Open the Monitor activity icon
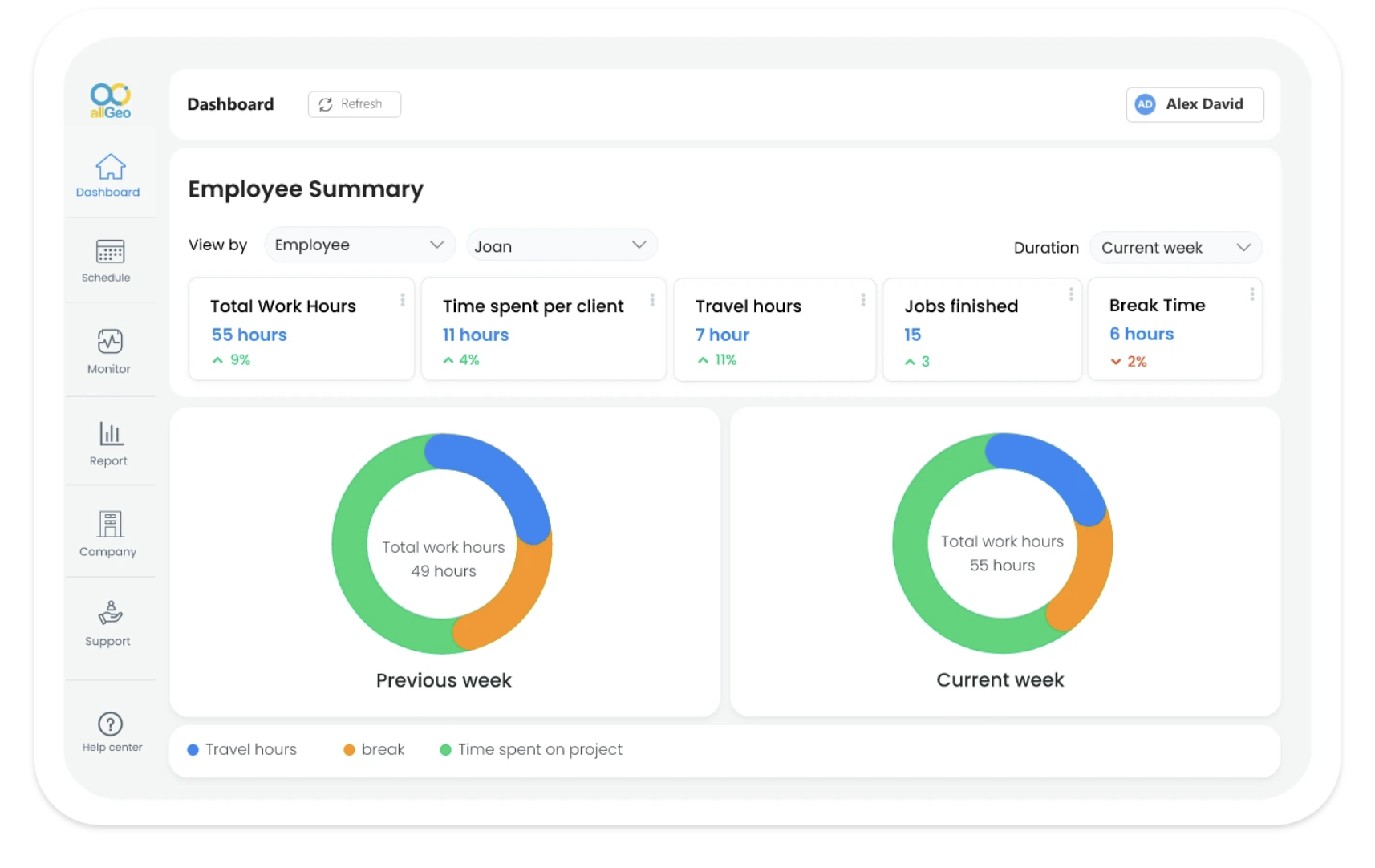The width and height of the screenshot is (1375, 868). [110, 342]
